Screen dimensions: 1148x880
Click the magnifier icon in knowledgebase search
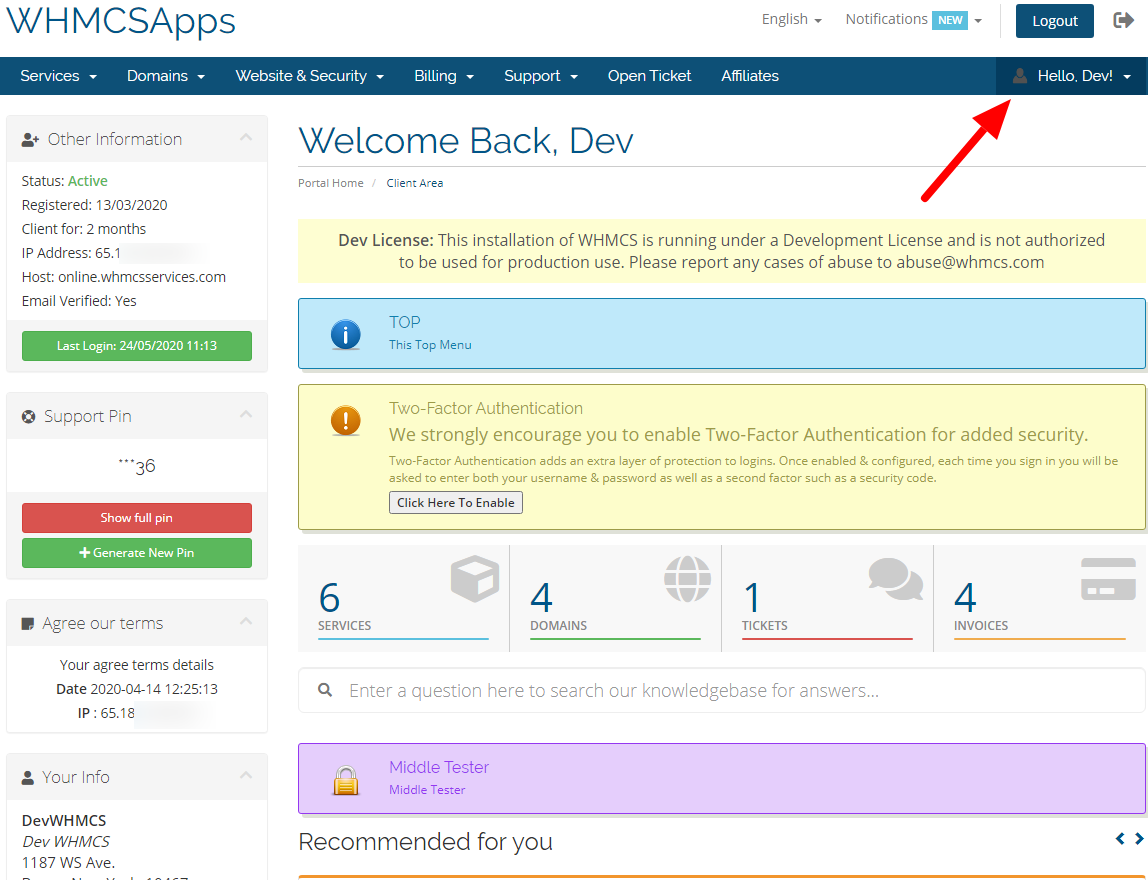(x=325, y=690)
